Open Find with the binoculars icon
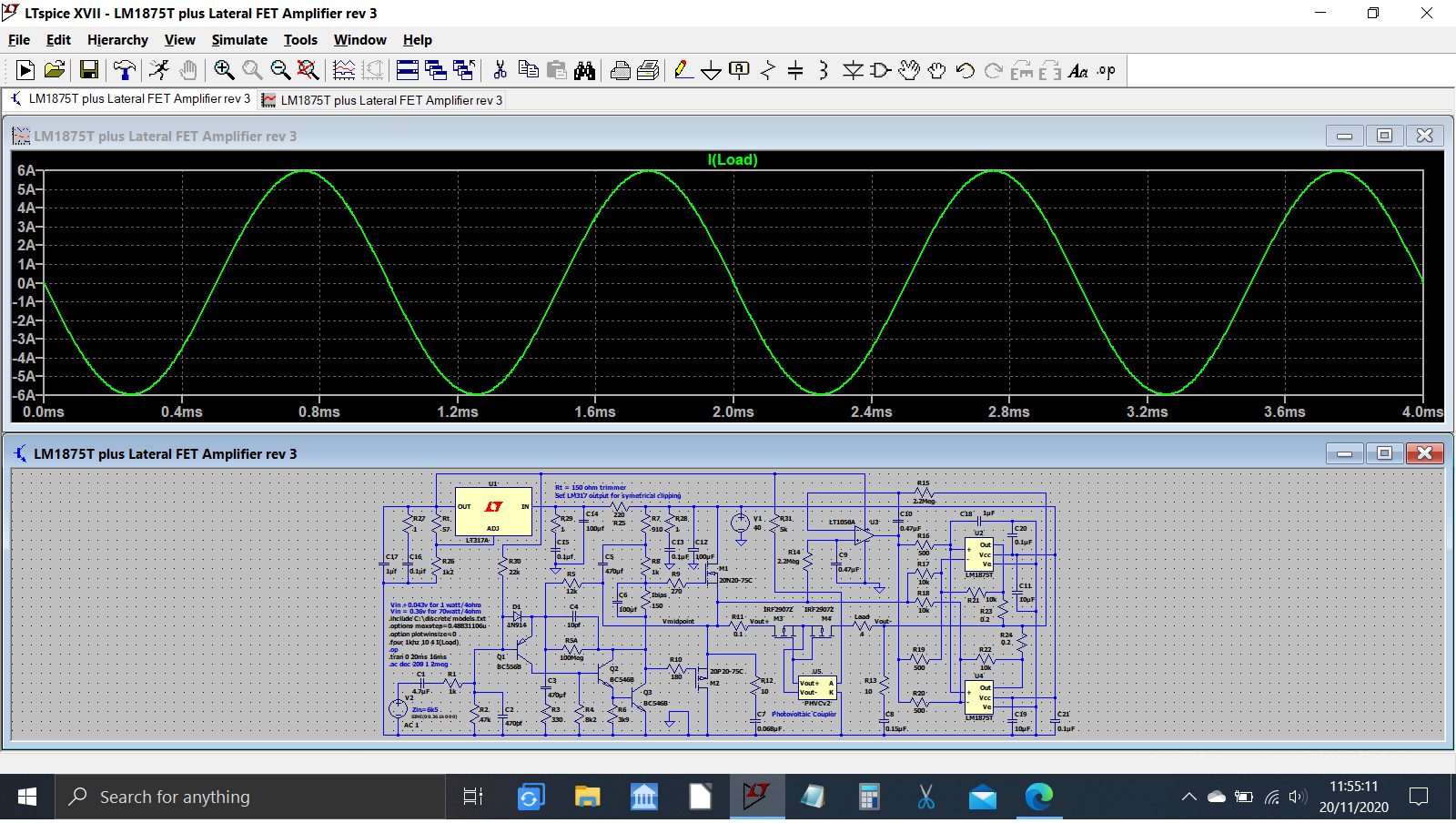 point(584,70)
